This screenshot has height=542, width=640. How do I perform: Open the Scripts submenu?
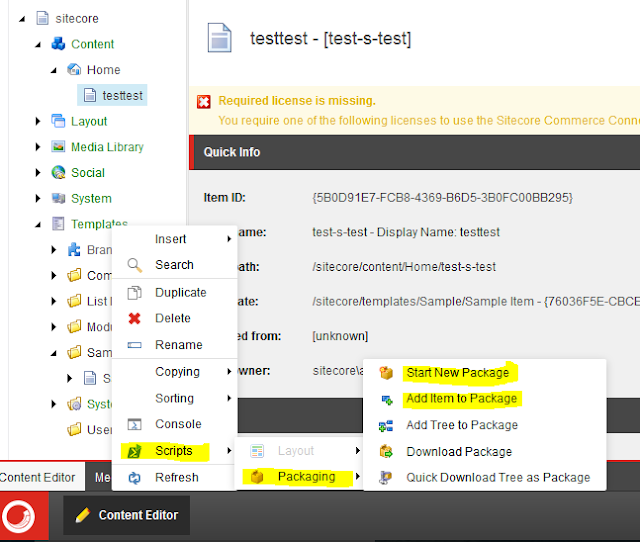coord(175,451)
